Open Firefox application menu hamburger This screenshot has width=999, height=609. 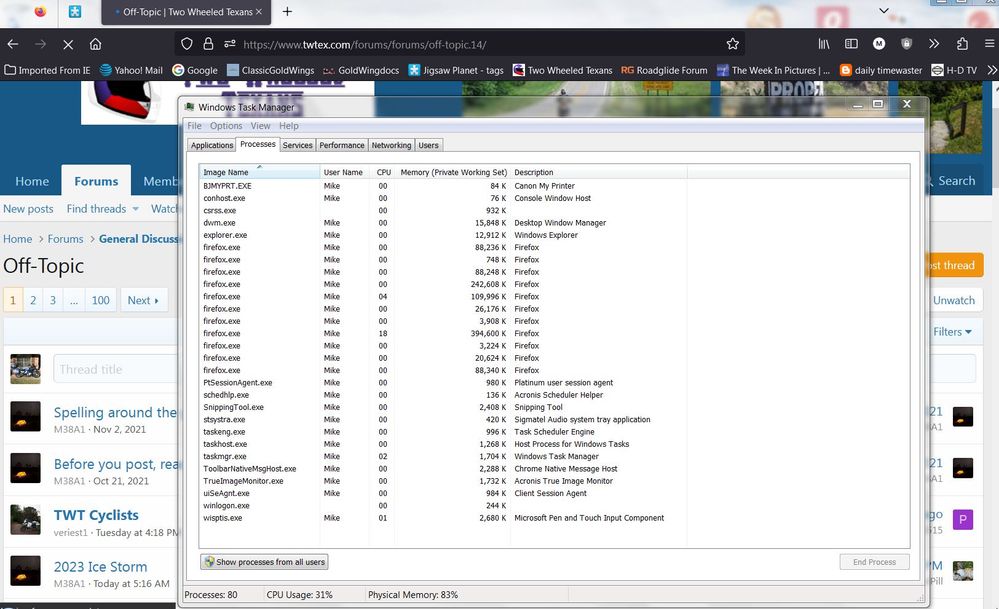pyautogui.click(x=989, y=44)
